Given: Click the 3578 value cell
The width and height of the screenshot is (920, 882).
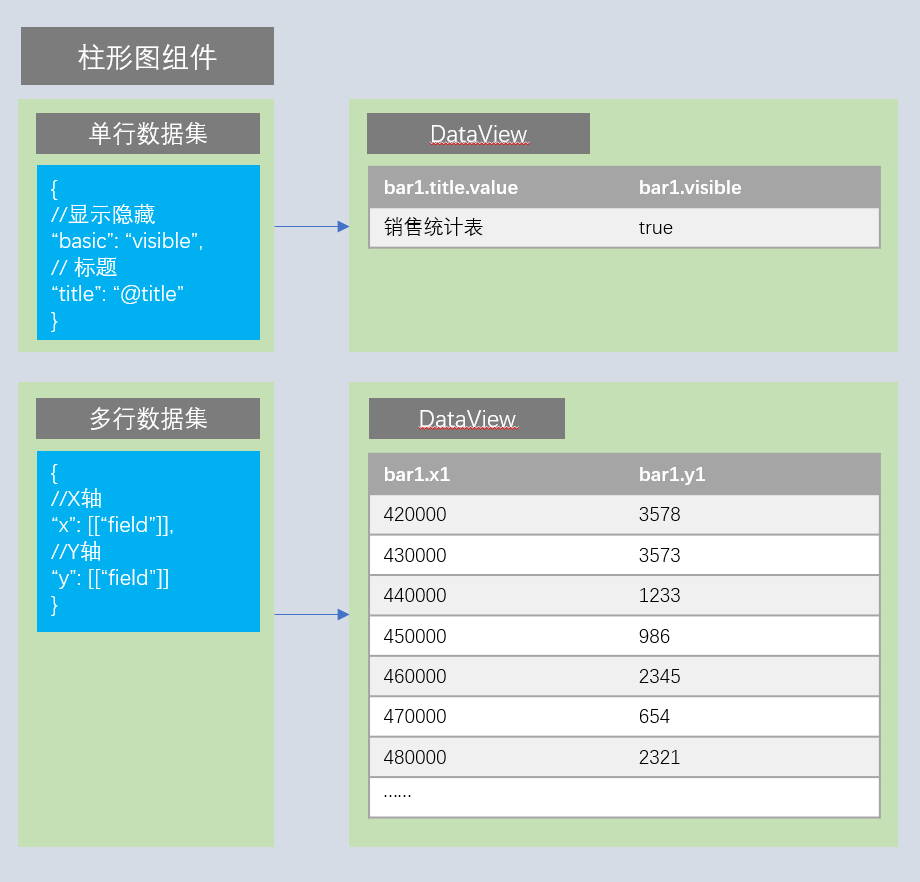Looking at the screenshot, I should pos(660,515).
